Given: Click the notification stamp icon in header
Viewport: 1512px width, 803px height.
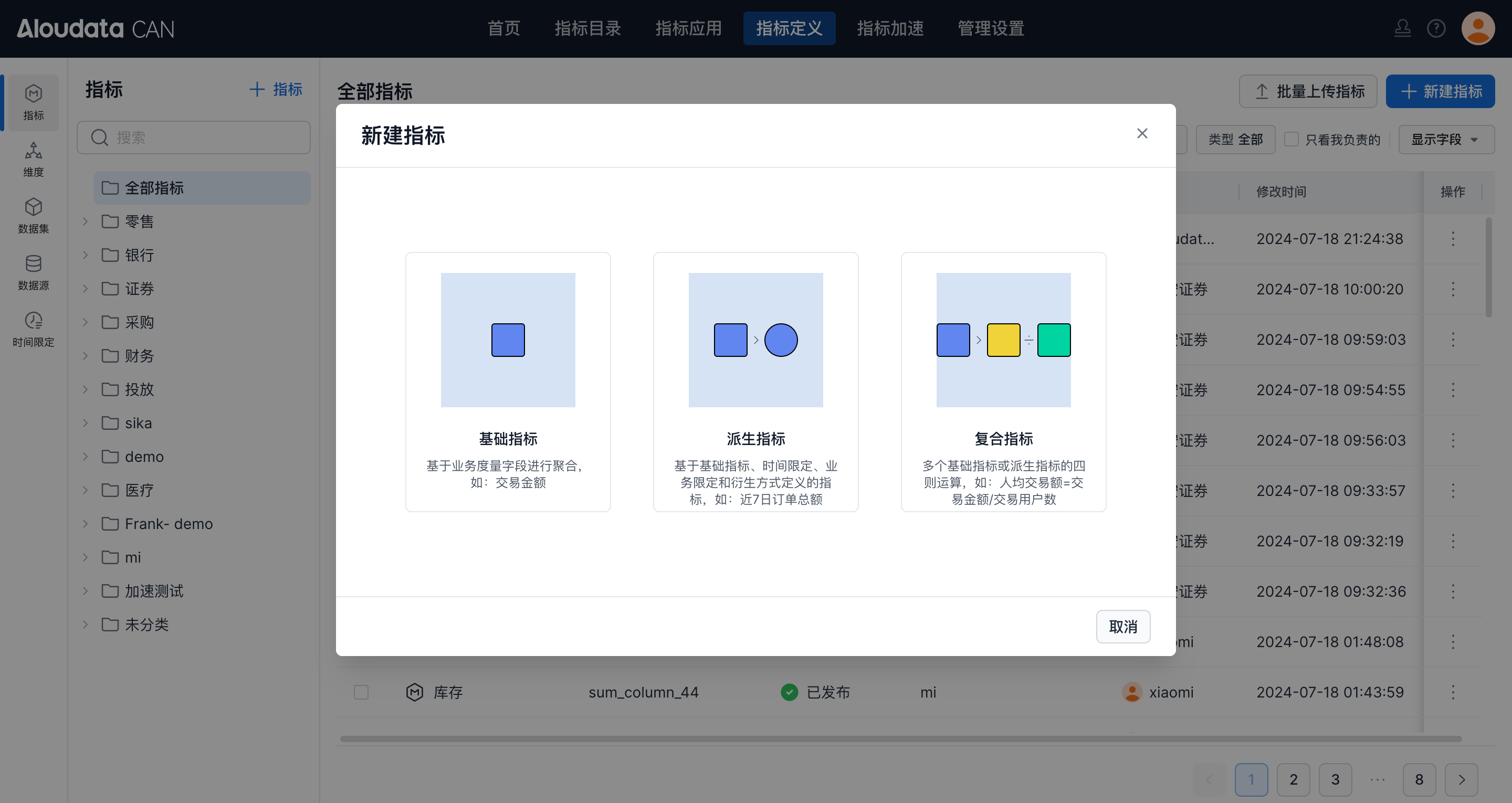Looking at the screenshot, I should click(x=1402, y=28).
